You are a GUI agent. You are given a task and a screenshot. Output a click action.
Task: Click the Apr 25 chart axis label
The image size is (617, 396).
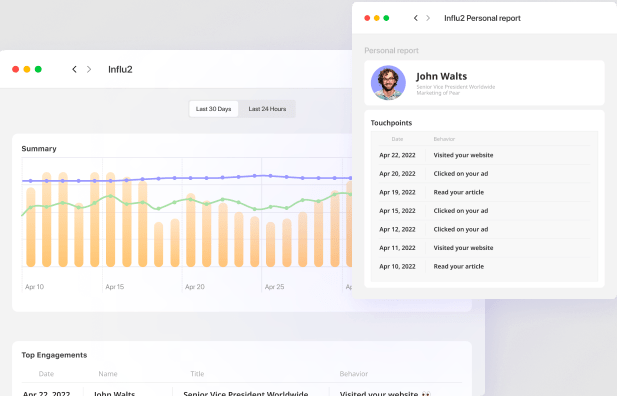click(x=274, y=287)
